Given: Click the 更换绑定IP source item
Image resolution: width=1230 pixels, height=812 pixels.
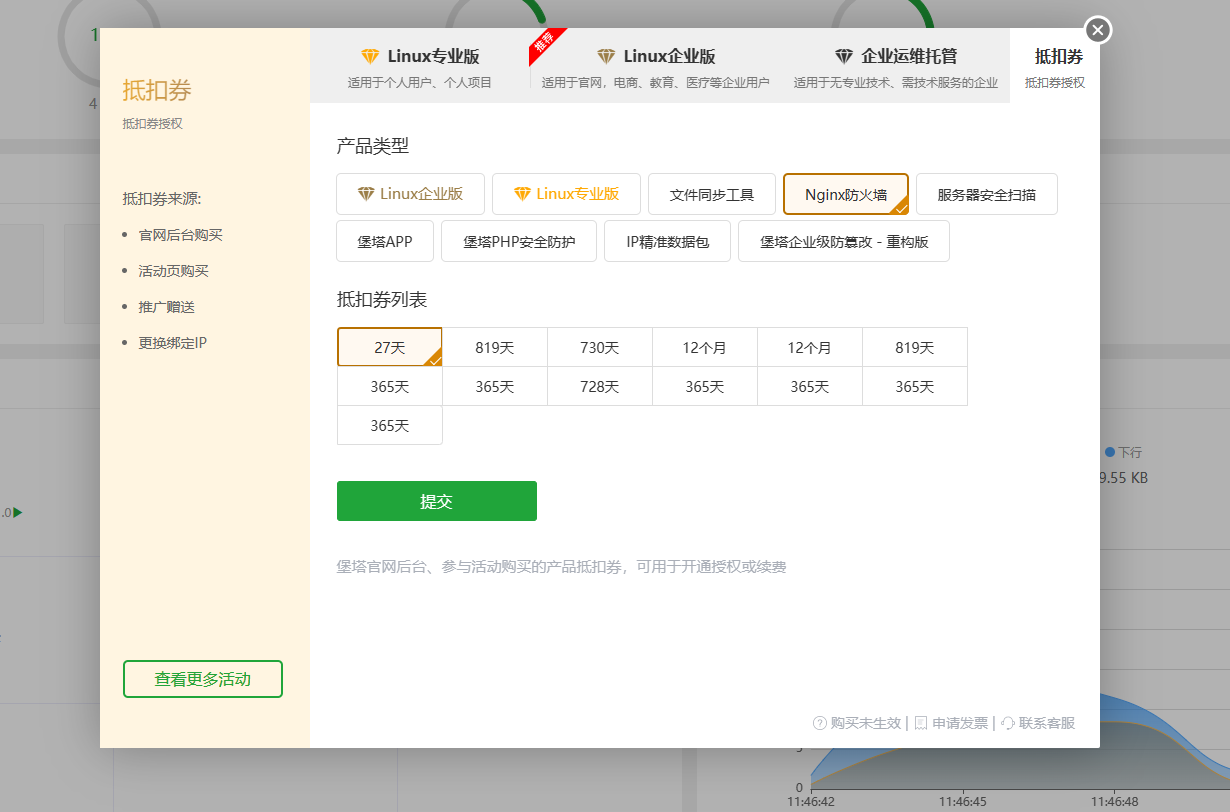Looking at the screenshot, I should (172, 343).
